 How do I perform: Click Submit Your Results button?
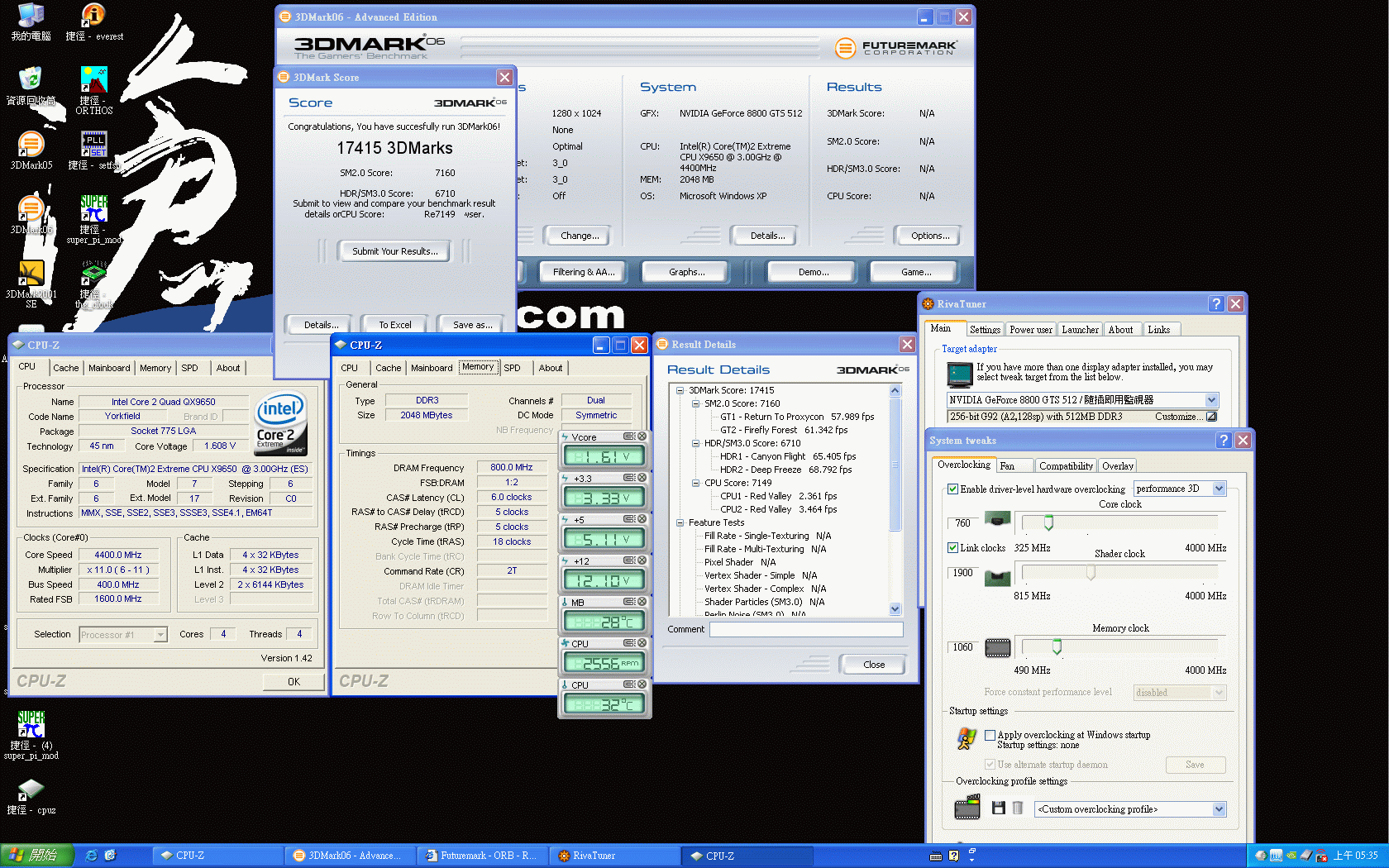point(394,251)
